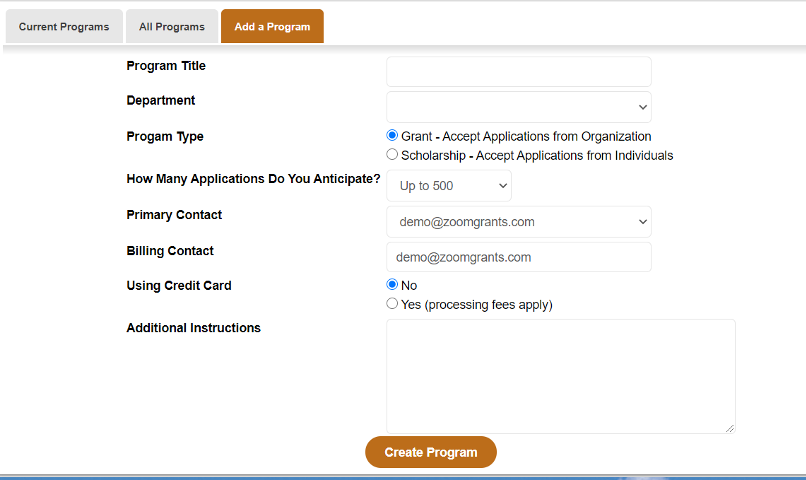Click the Program Title text field
The height and width of the screenshot is (480, 806).
[519, 71]
